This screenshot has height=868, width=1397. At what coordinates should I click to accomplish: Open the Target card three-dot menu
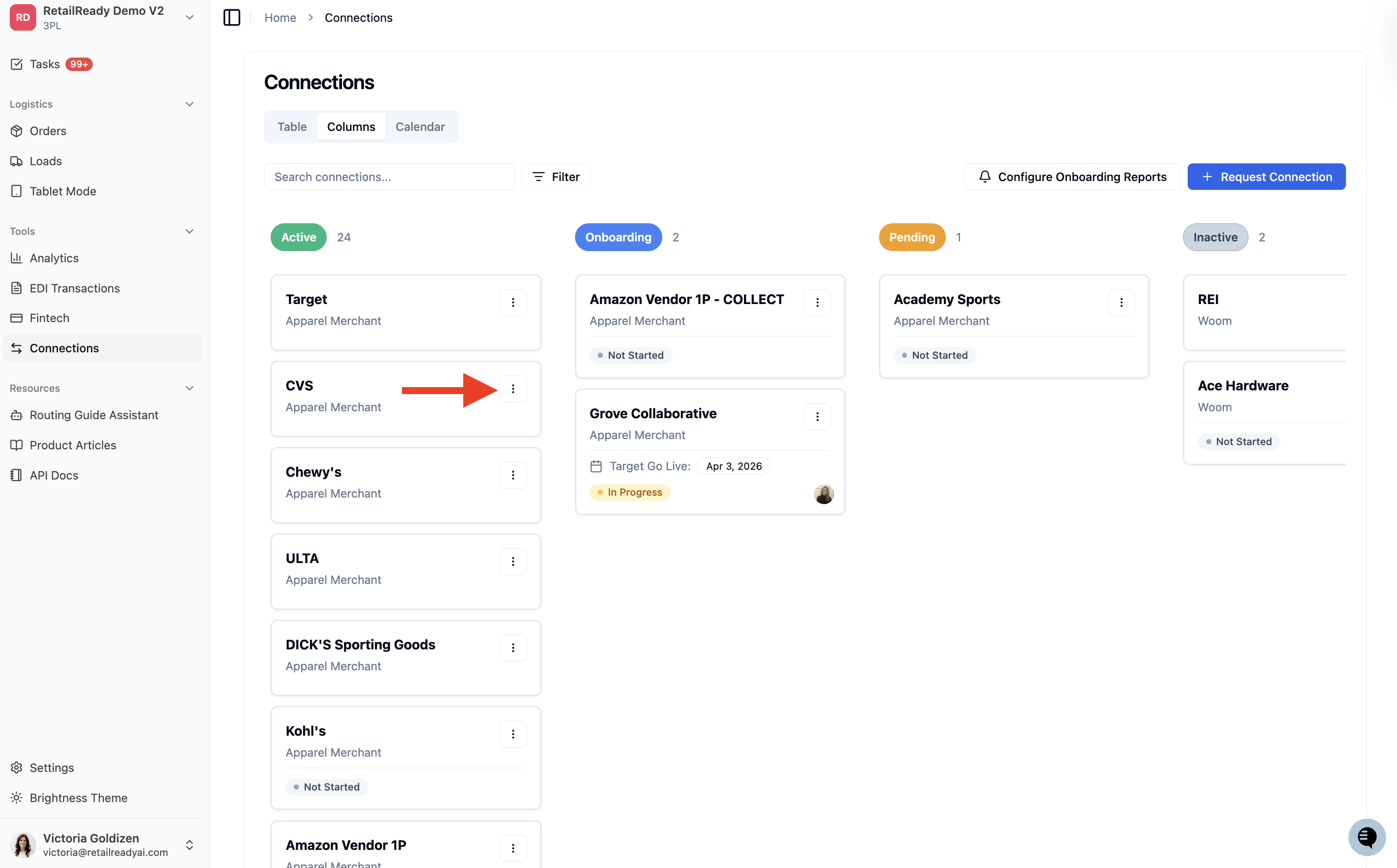pos(512,303)
